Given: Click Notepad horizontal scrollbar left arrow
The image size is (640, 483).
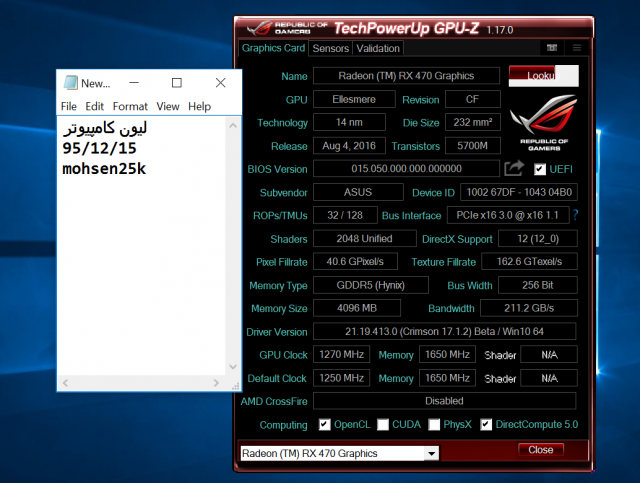Looking at the screenshot, I should 65,383.
